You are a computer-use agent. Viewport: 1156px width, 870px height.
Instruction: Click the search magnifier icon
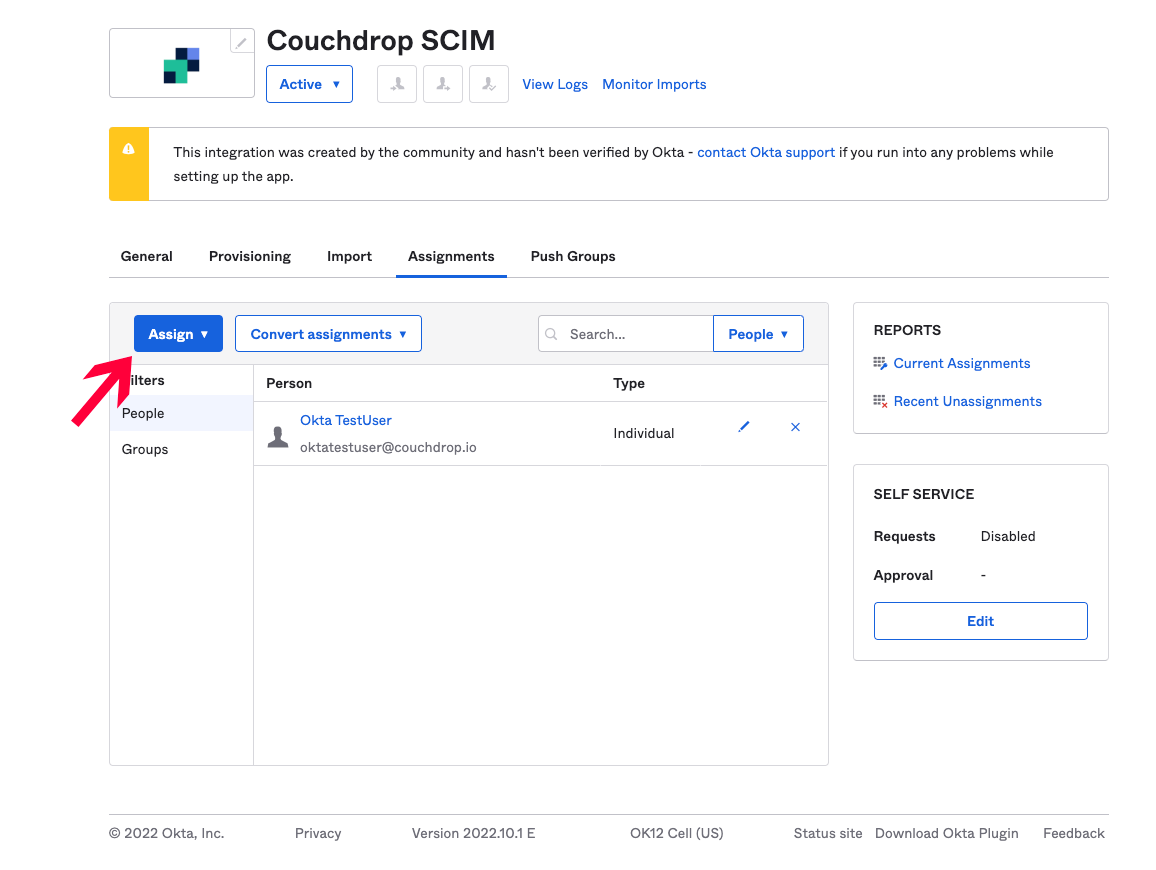tap(551, 334)
